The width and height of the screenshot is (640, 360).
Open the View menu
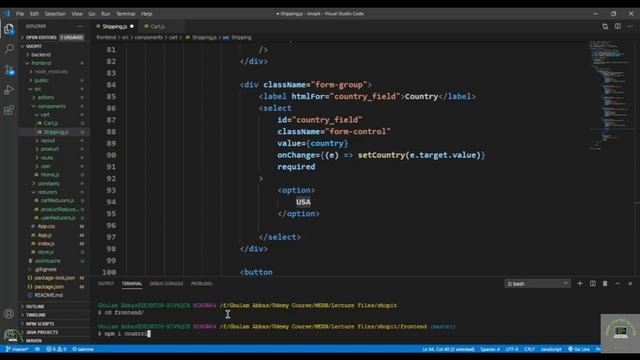(x=77, y=13)
